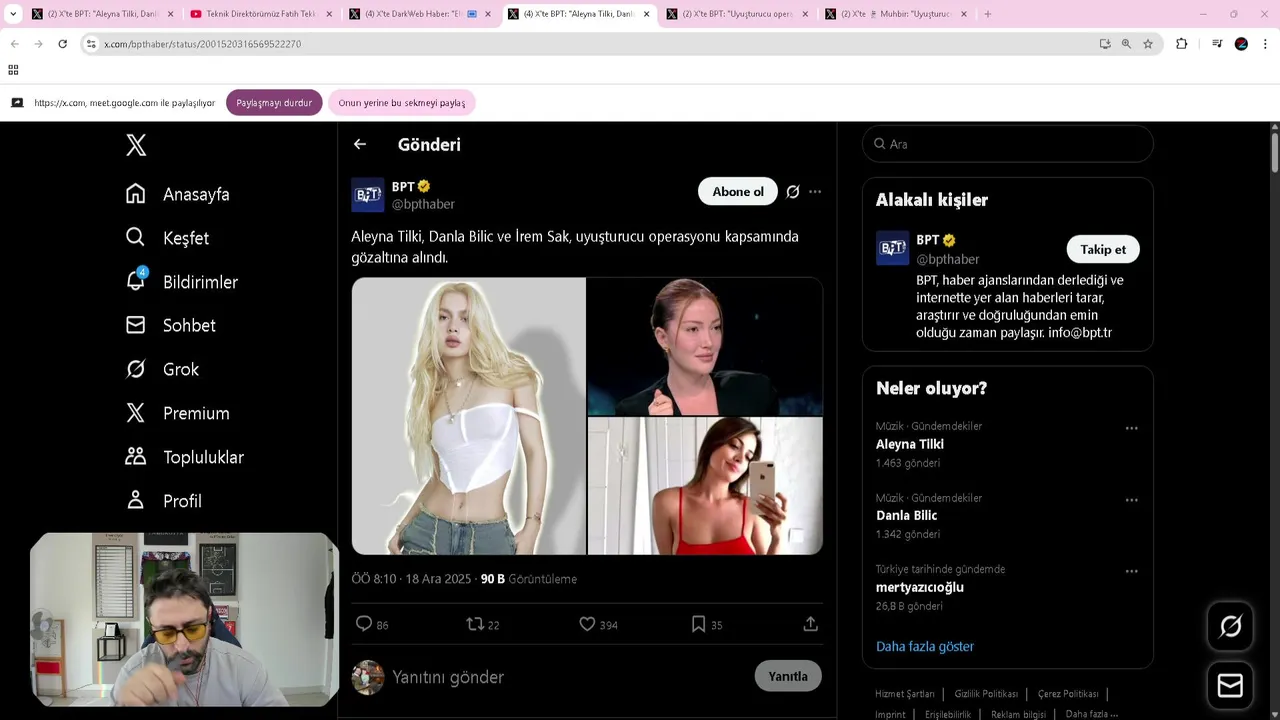Open Keşfet in the sidebar
The image size is (1280, 720).
(x=167, y=238)
